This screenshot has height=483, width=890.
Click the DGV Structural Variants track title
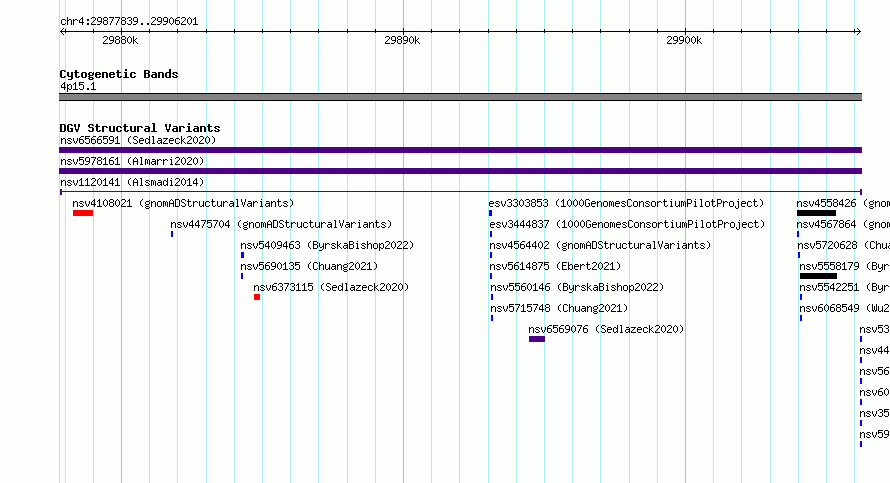click(140, 128)
